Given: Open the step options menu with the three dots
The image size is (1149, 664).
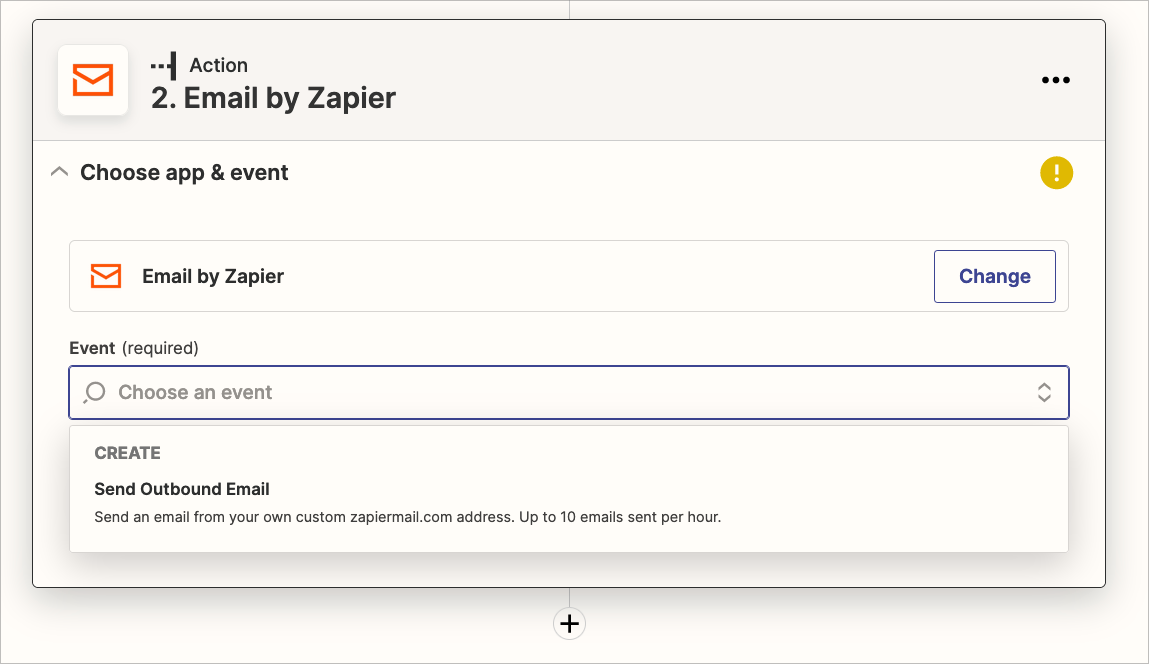Looking at the screenshot, I should (1056, 80).
